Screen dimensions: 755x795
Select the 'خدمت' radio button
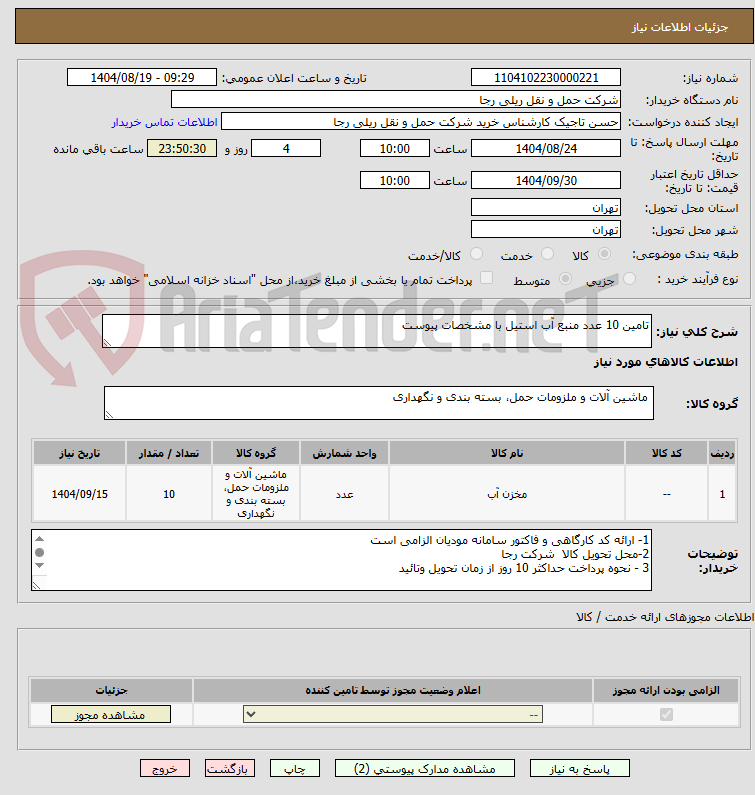tap(547, 254)
